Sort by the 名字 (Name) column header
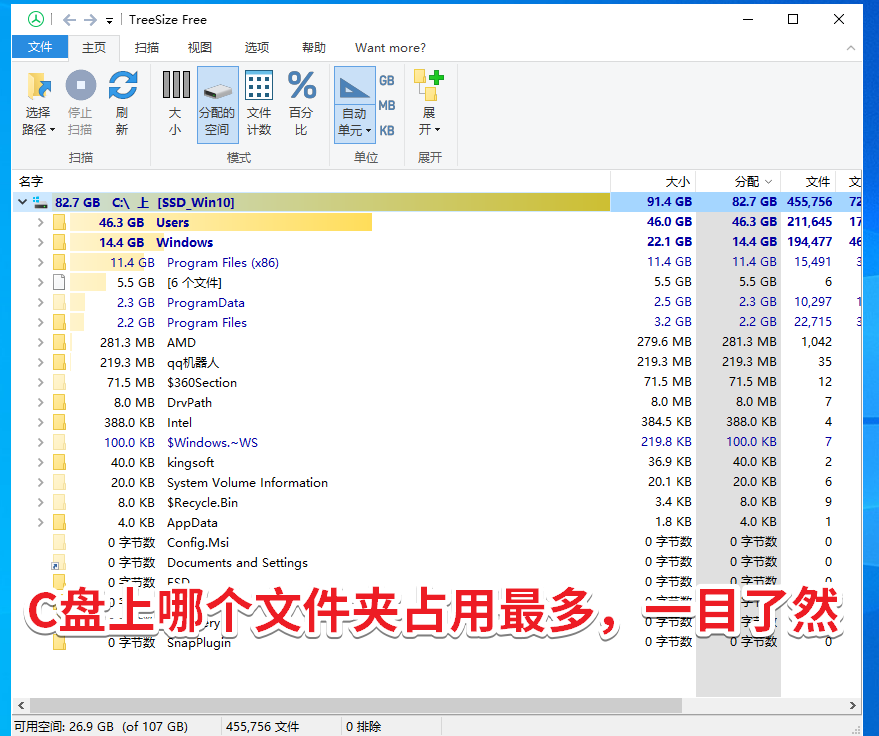879x736 pixels. (311, 182)
